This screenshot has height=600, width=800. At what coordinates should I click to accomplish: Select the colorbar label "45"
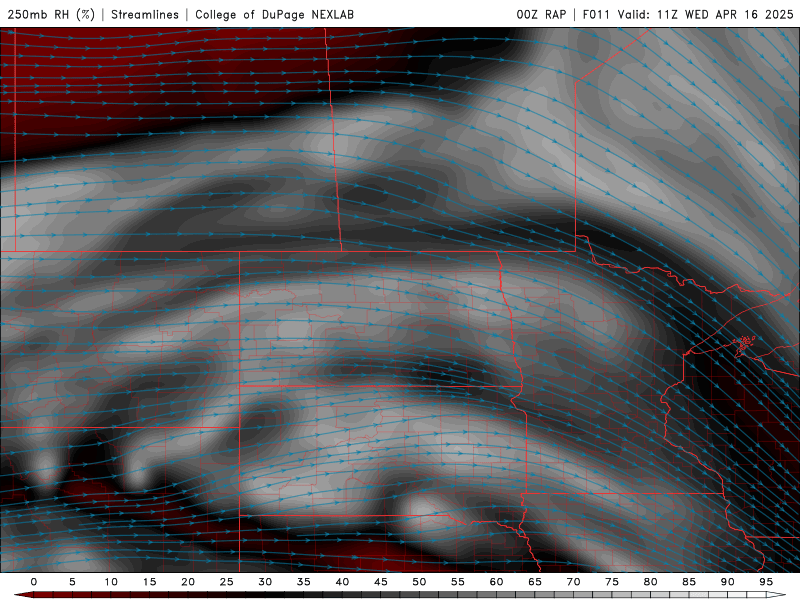(x=381, y=582)
